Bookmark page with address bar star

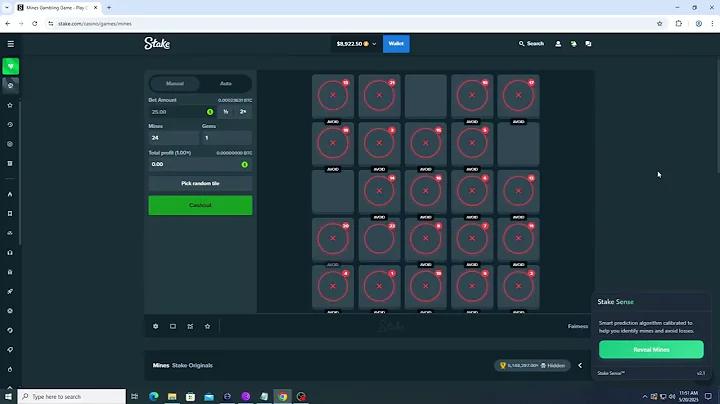click(x=660, y=23)
